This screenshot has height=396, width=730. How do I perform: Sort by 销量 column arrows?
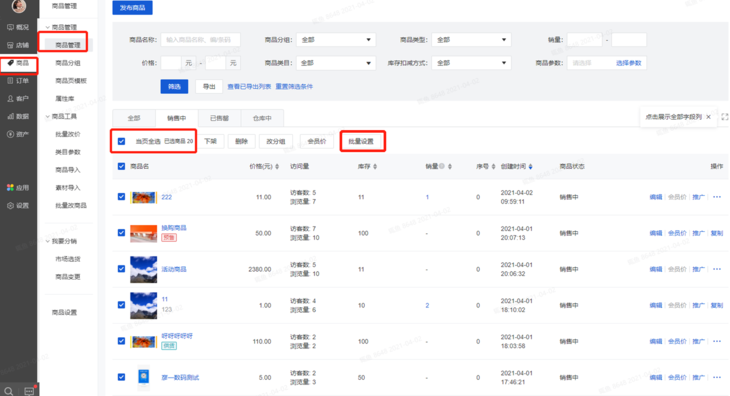[450, 166]
